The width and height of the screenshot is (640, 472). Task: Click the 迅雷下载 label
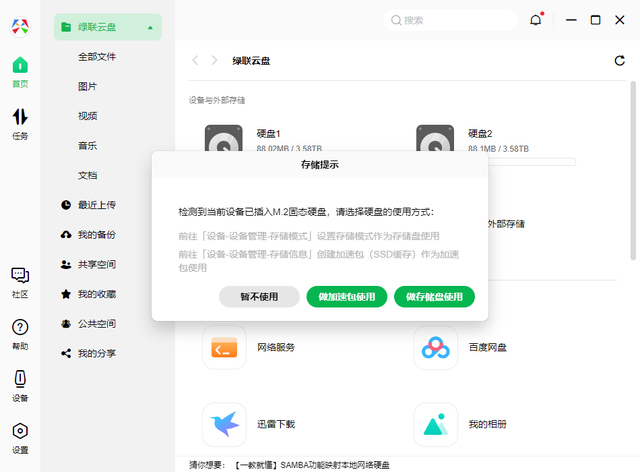pyautogui.click(x=276, y=424)
